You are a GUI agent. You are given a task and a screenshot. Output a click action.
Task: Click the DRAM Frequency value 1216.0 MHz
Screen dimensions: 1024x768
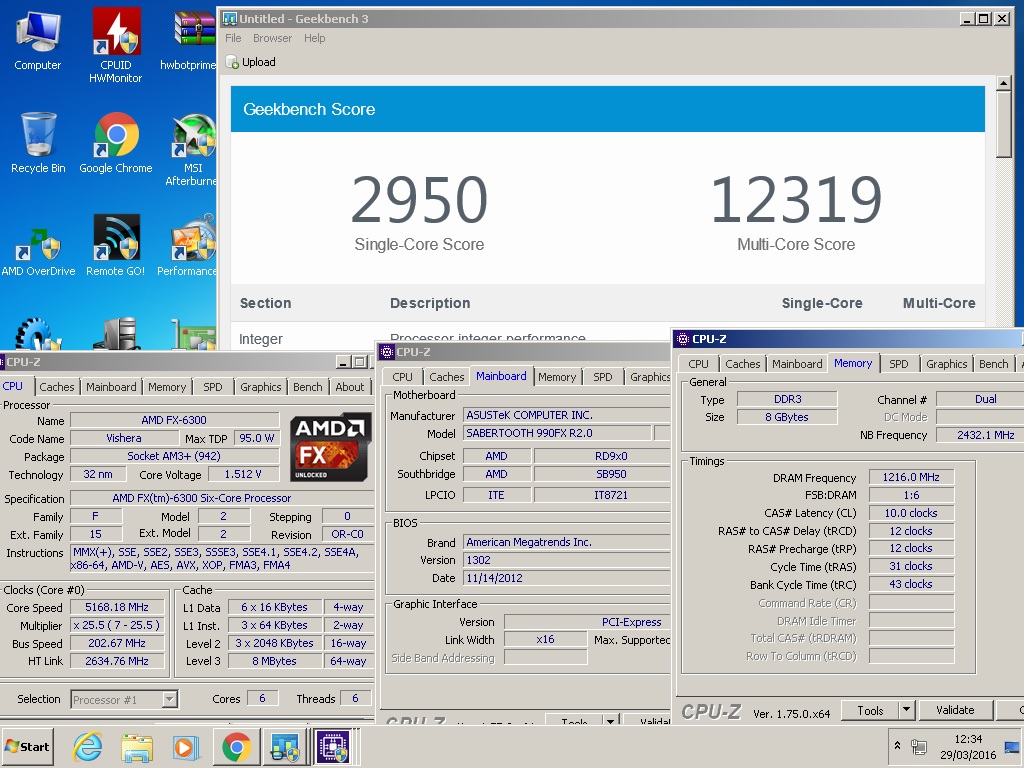pyautogui.click(x=911, y=477)
